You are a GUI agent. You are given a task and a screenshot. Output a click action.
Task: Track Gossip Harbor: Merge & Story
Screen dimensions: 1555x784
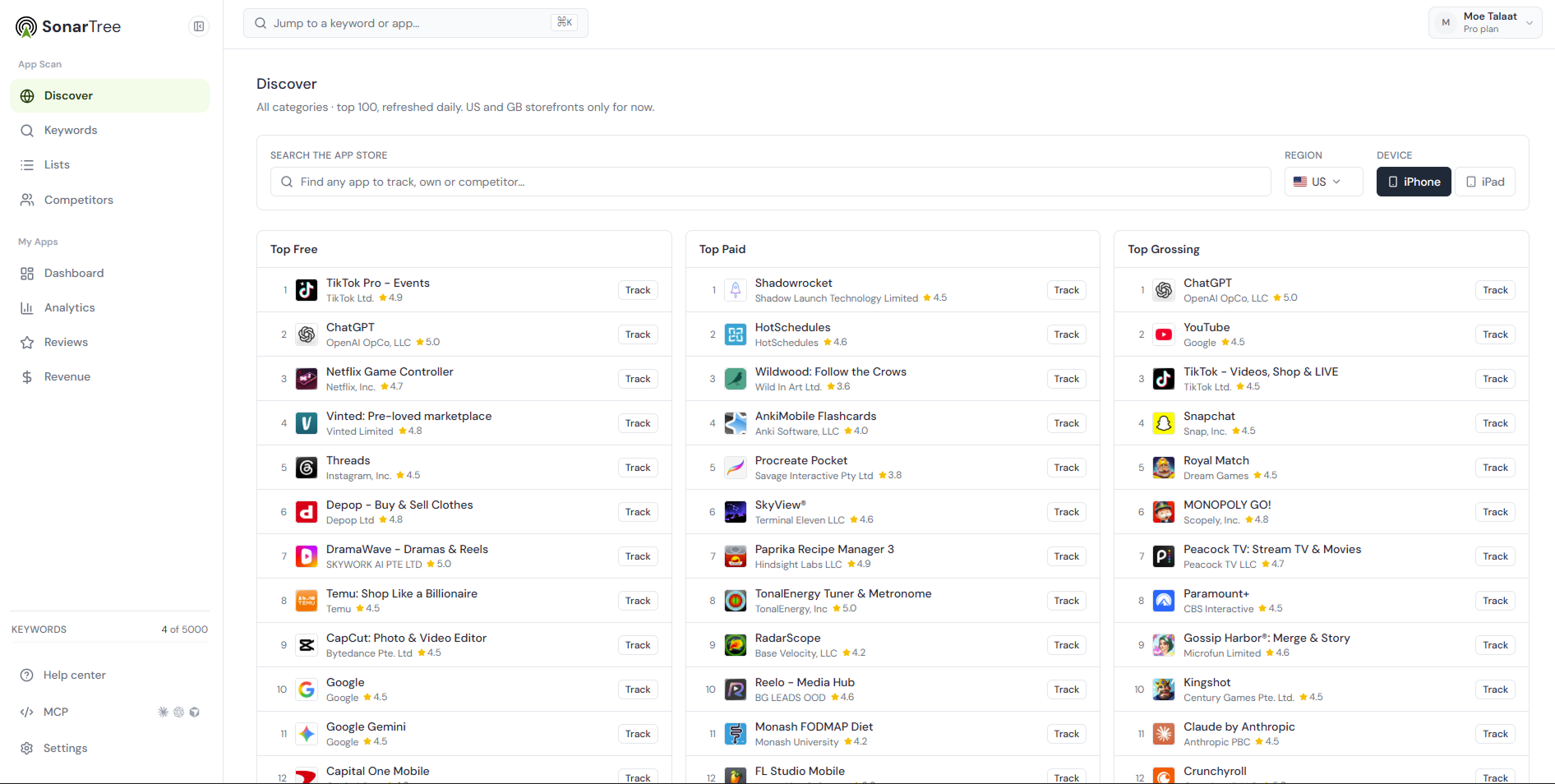coord(1495,645)
